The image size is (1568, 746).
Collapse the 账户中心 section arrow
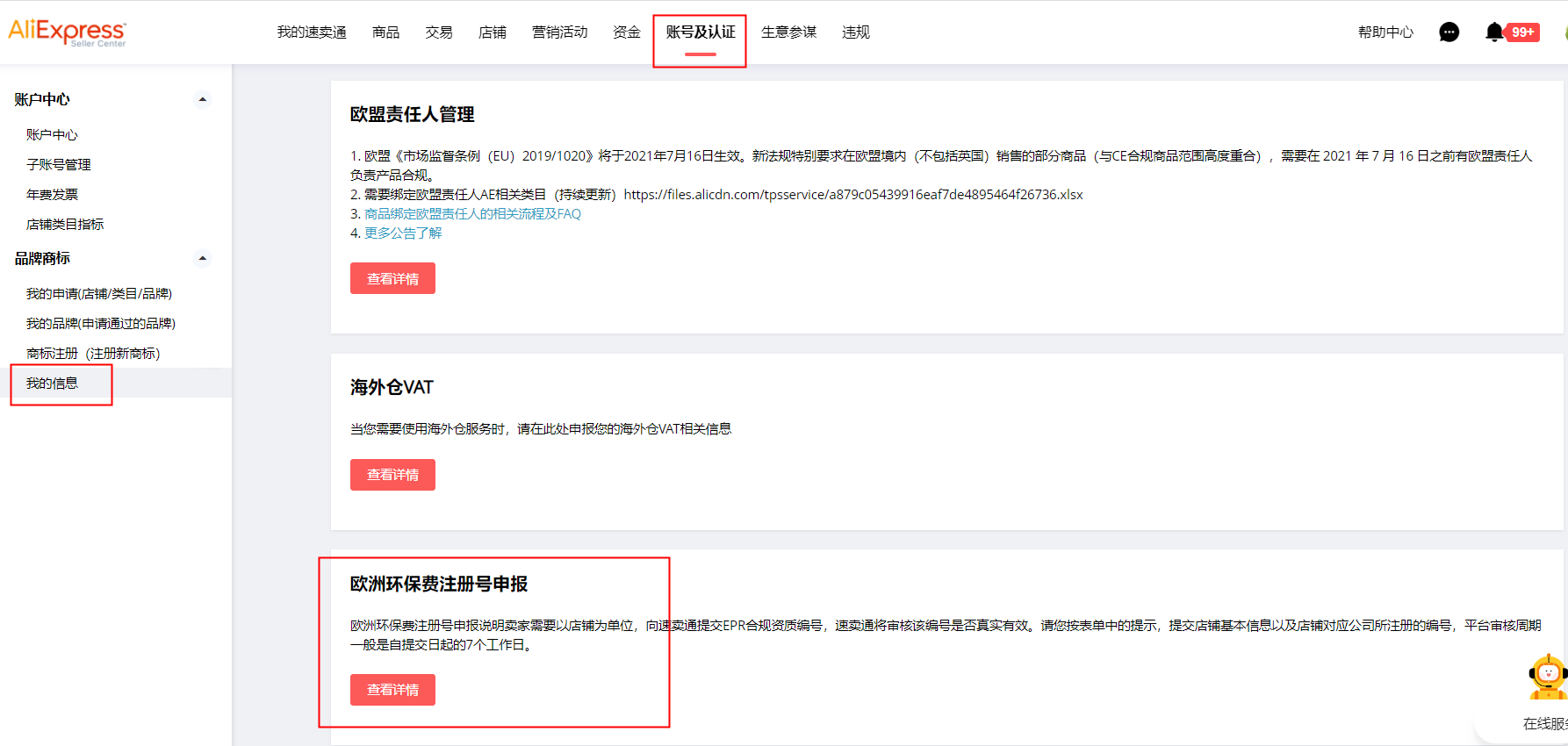click(x=203, y=99)
